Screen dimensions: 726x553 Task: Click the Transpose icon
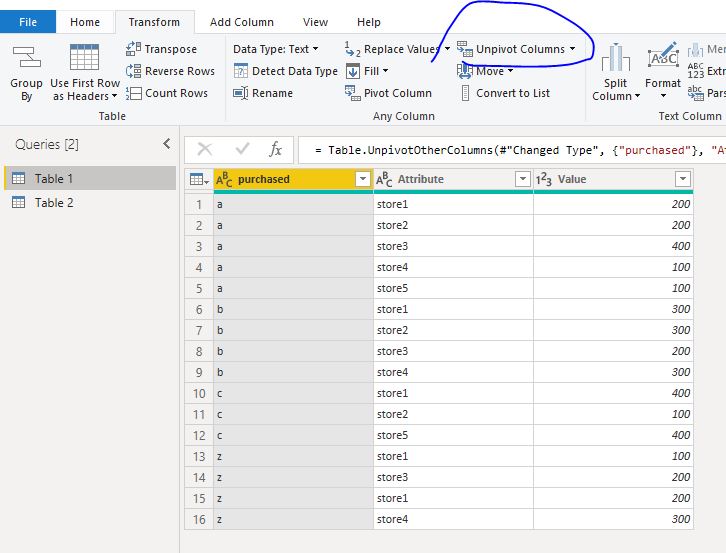[134, 49]
